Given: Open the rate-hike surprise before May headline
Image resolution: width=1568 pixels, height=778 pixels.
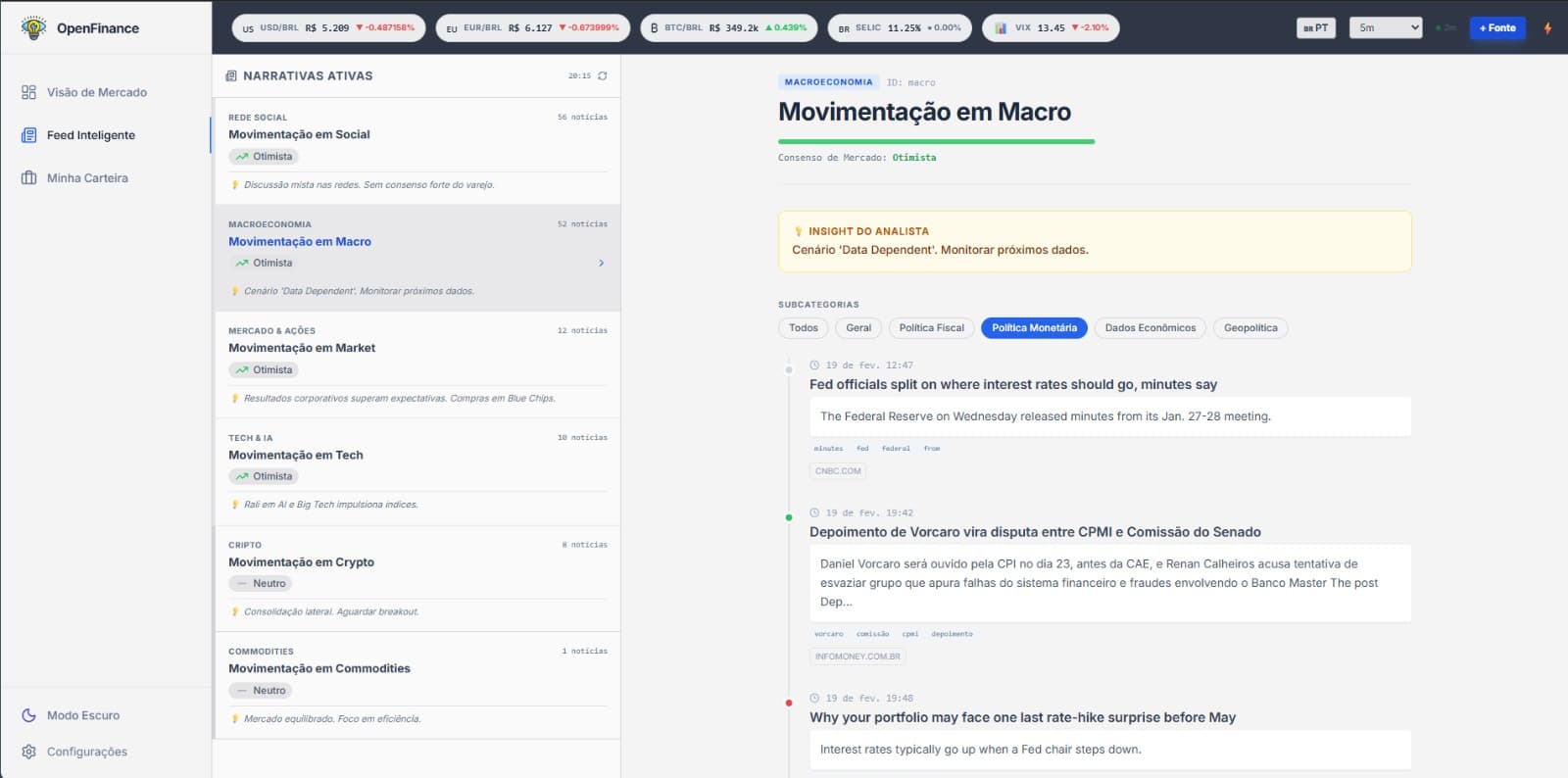Looking at the screenshot, I should point(1022,717).
